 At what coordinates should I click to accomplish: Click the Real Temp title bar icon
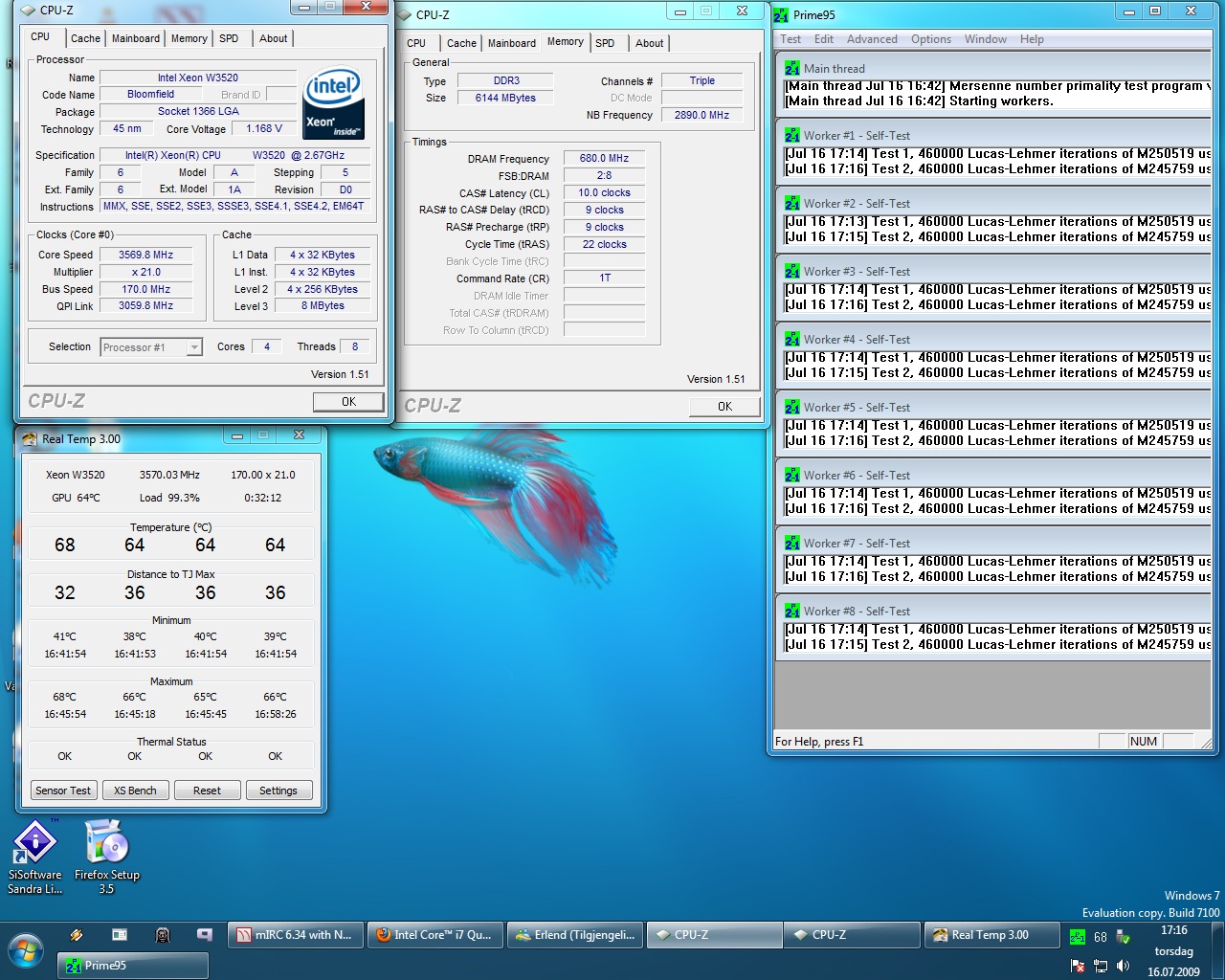30,439
